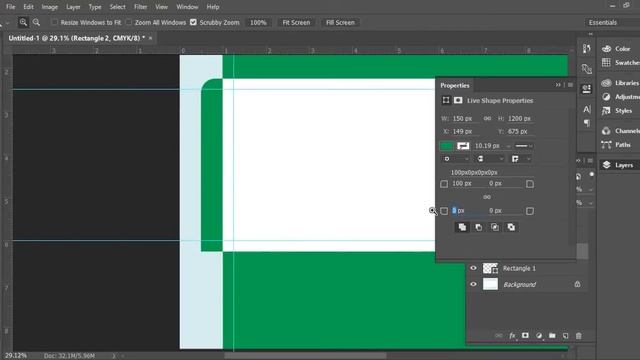The height and width of the screenshot is (360, 640).
Task: Open stroke width dropdown arrow
Action: [x=508, y=146]
